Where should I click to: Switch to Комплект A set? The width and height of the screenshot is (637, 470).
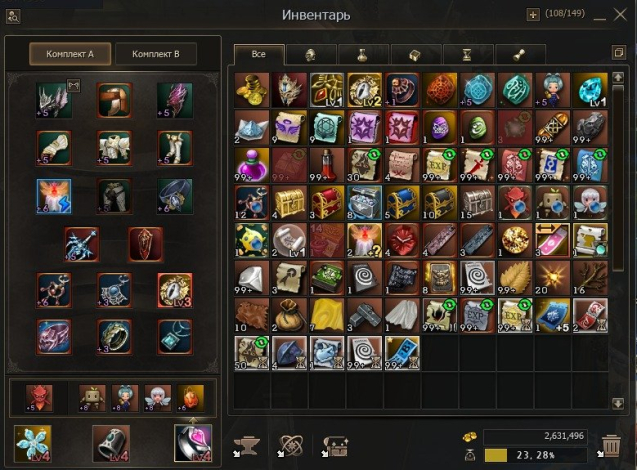coord(70,54)
